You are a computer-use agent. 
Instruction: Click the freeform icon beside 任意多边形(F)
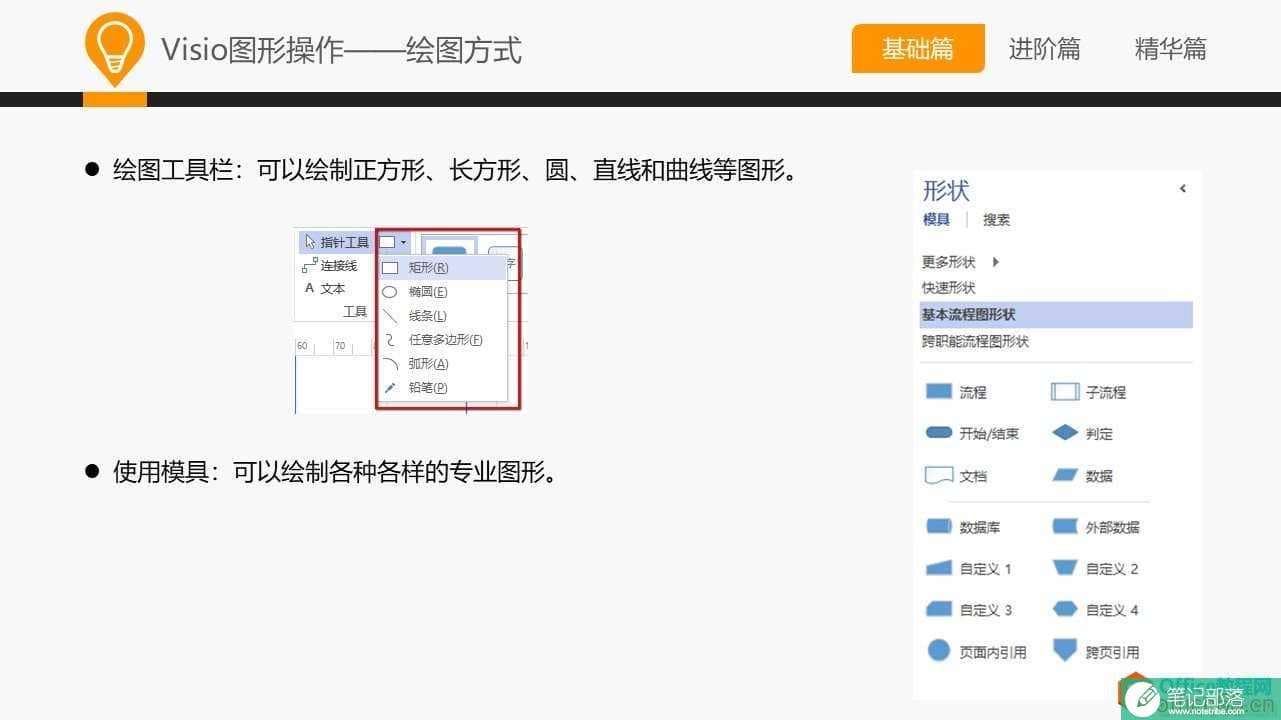click(390, 340)
